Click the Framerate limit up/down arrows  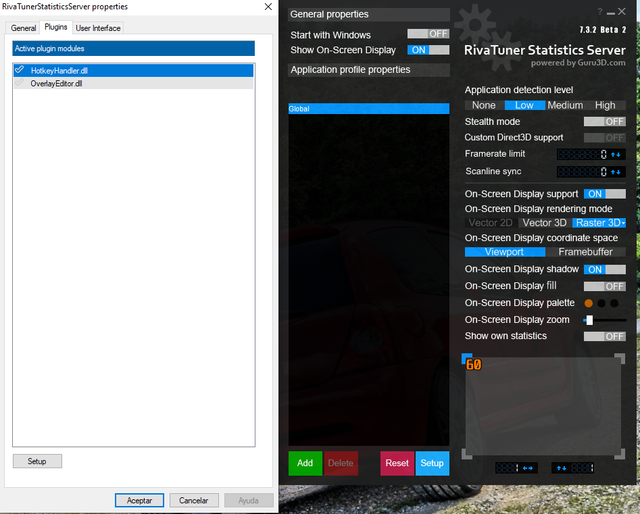coord(616,154)
